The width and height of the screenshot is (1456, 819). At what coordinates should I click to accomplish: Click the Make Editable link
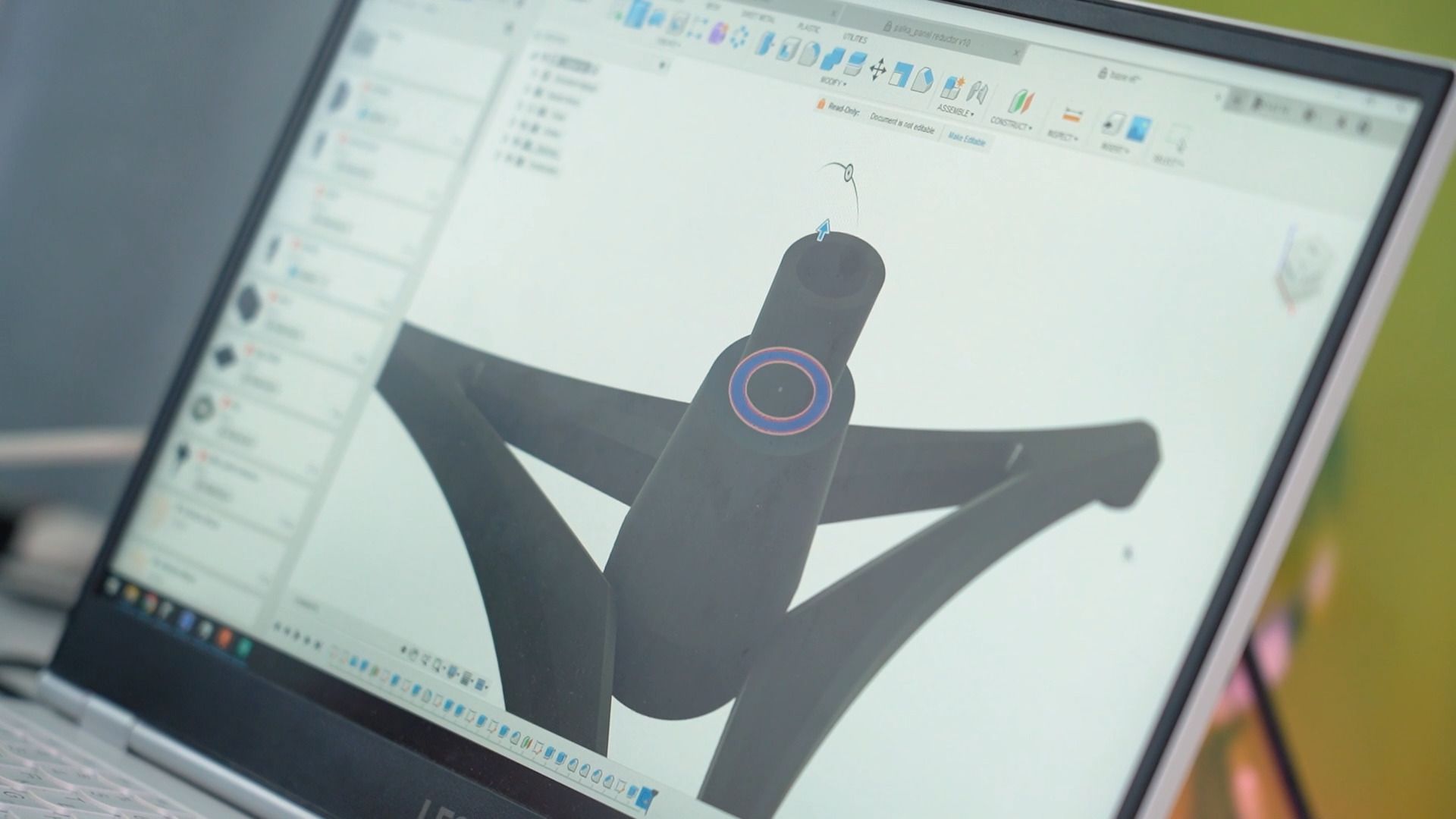(966, 140)
